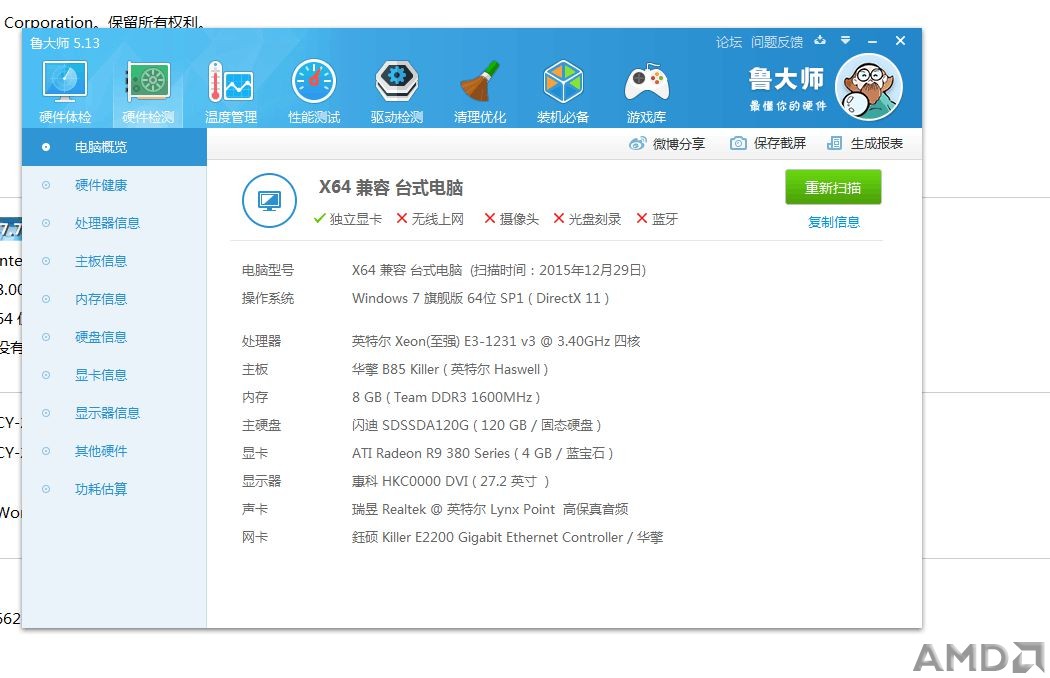Open the 论坛 forum link
The height and width of the screenshot is (678, 1050).
click(x=729, y=42)
